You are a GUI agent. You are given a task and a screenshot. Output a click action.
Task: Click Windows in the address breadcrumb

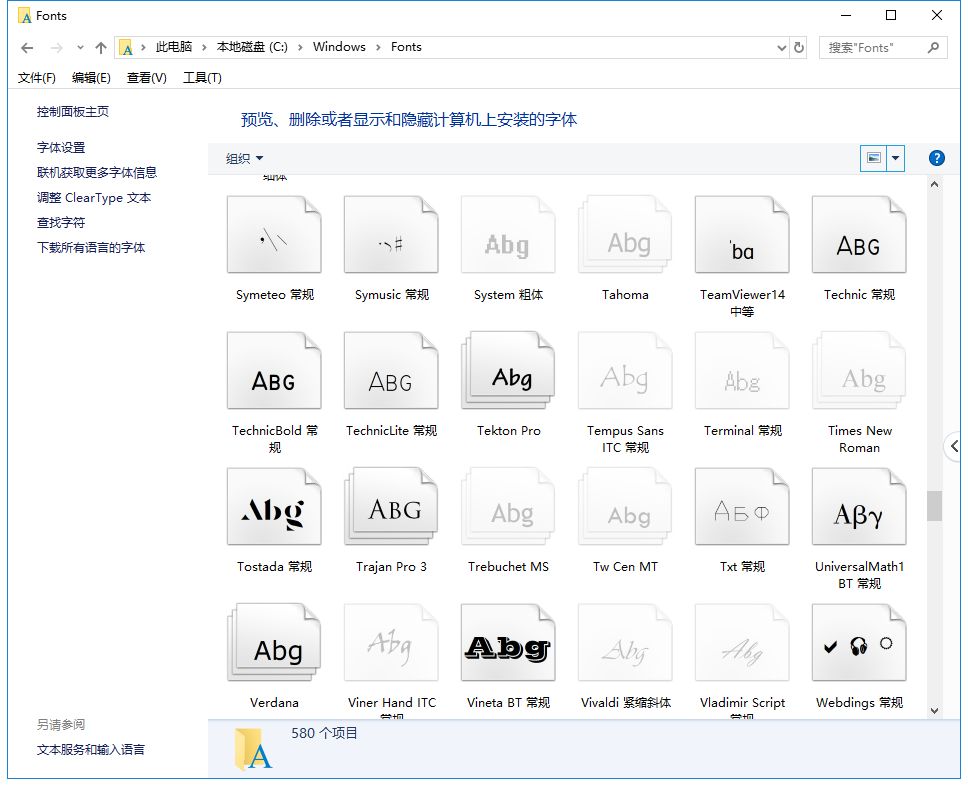[x=339, y=47]
